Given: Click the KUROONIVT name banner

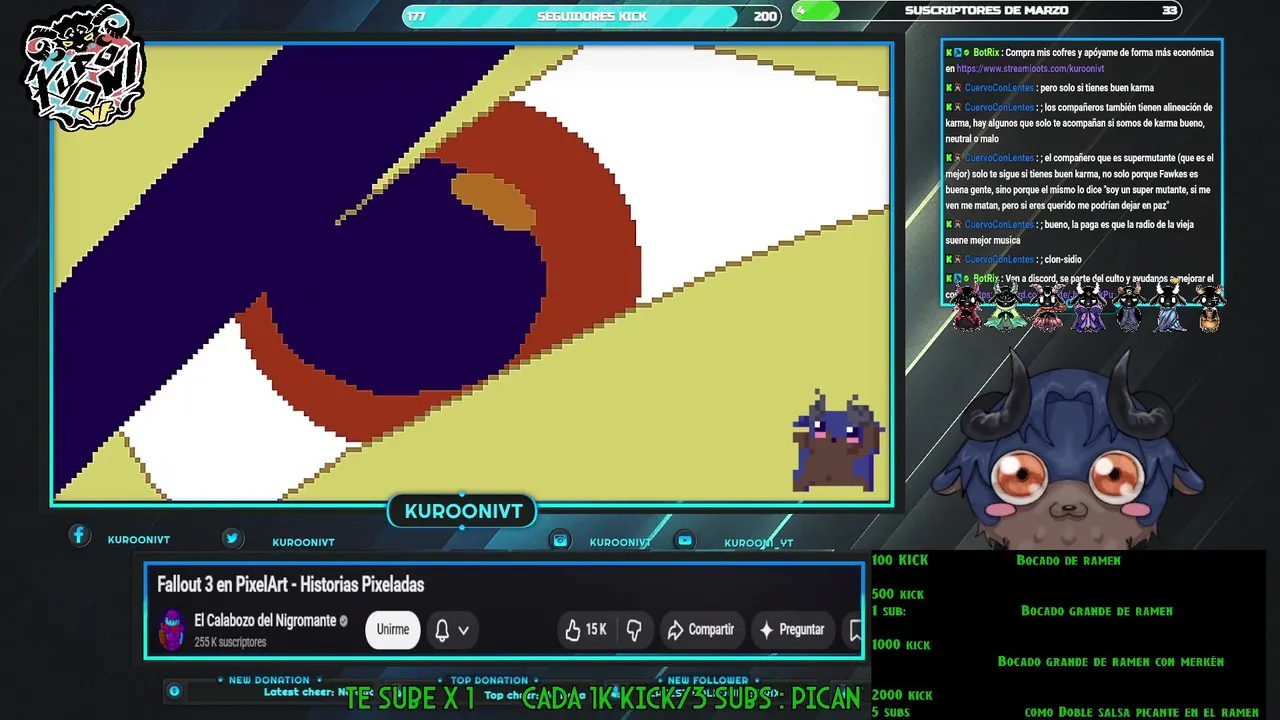Looking at the screenshot, I should click(x=463, y=511).
